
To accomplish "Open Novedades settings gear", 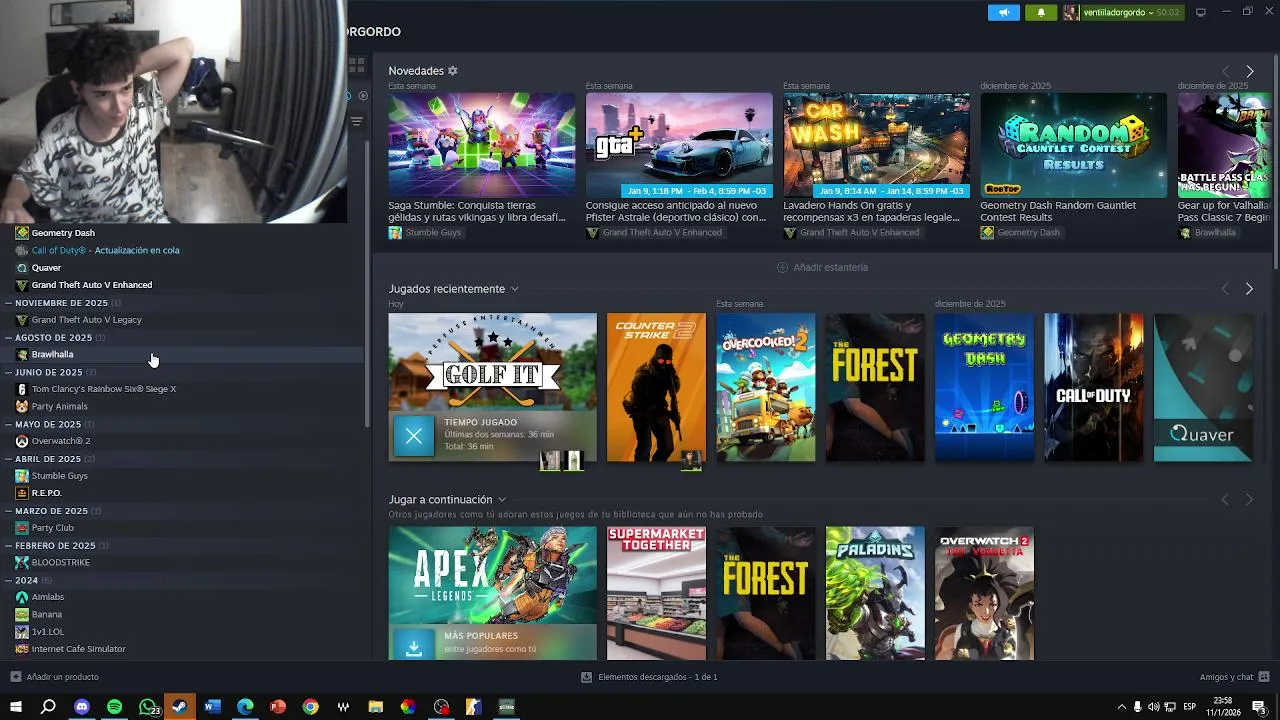I will 452,71.
